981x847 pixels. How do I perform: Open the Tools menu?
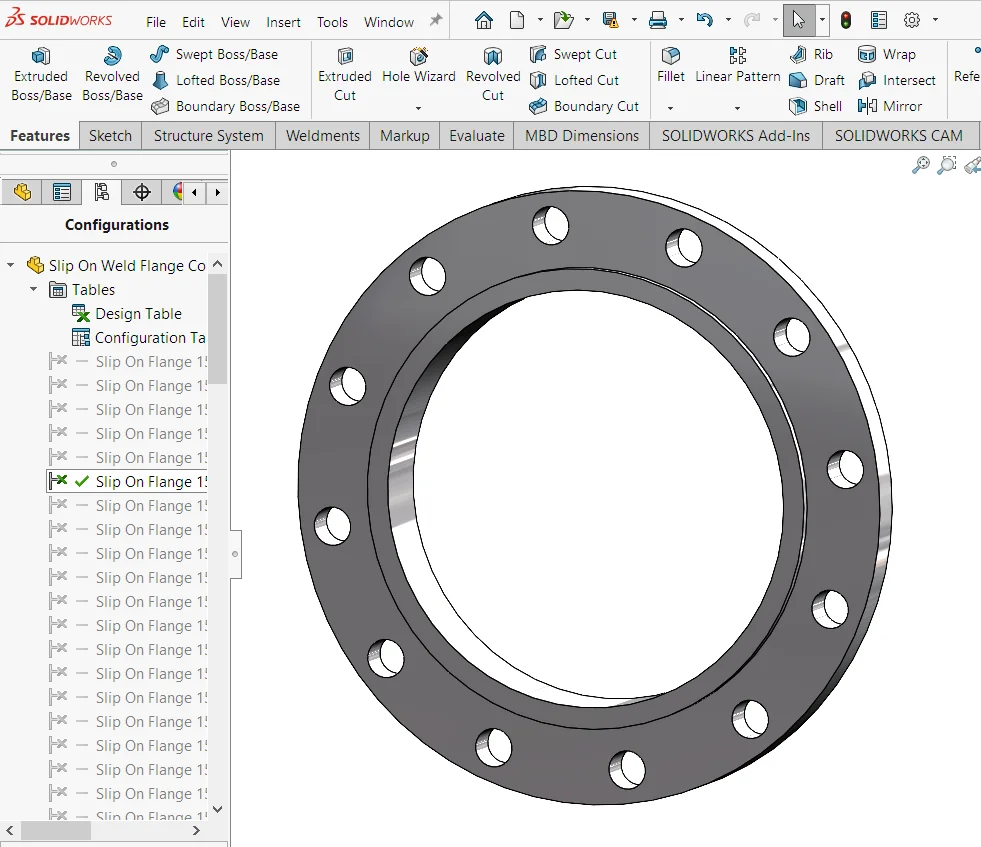(x=332, y=20)
